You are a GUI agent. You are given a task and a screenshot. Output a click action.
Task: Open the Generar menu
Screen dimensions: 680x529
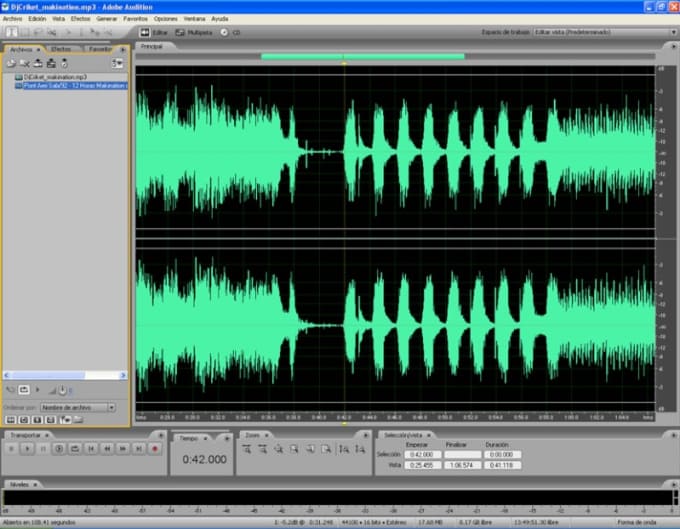click(107, 19)
